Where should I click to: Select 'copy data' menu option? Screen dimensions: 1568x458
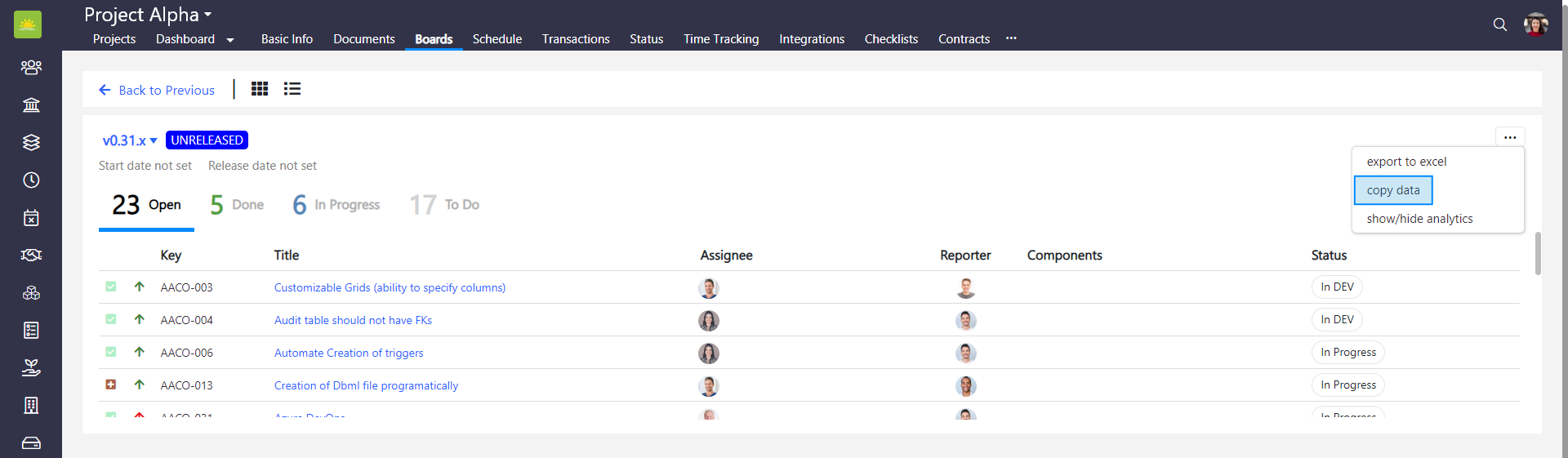[1393, 190]
